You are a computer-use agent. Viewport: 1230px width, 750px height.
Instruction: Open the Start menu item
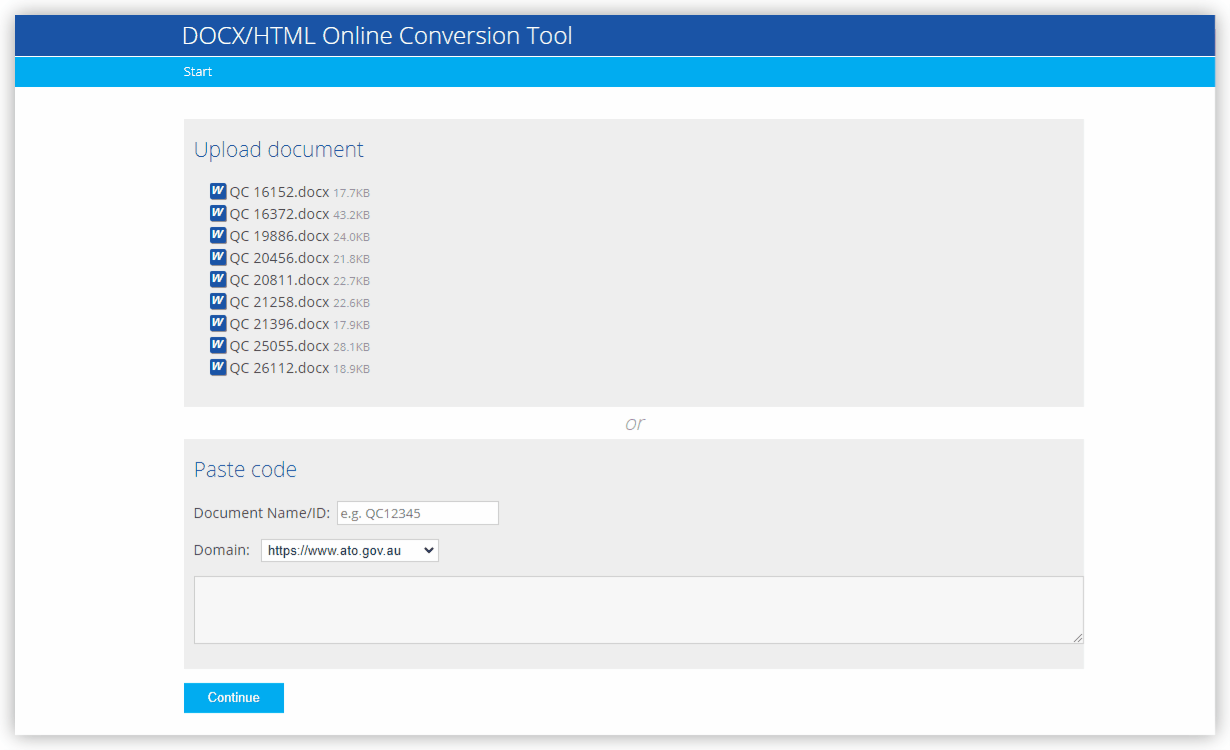point(198,72)
